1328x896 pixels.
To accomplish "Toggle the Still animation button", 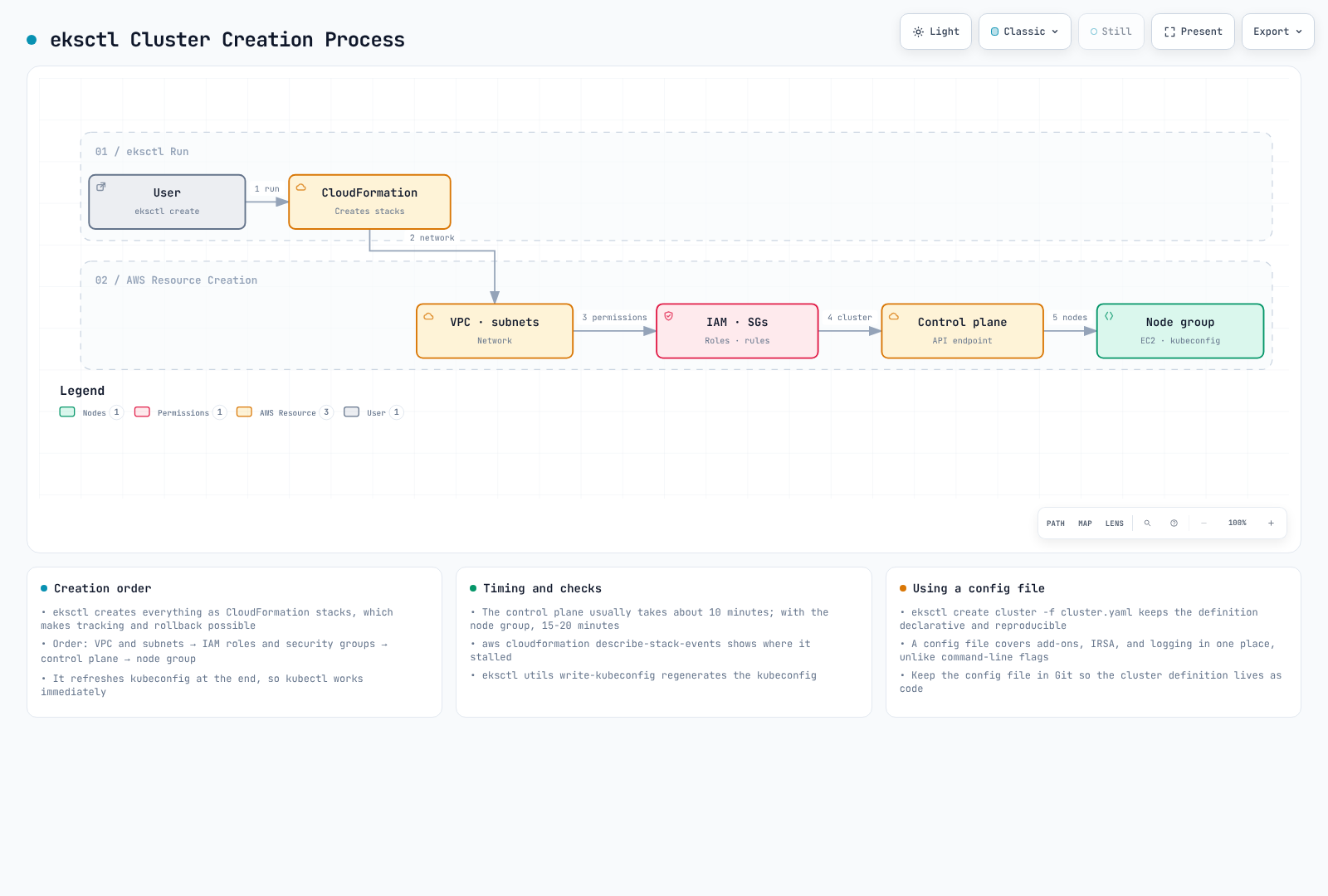I will pos(1111,32).
